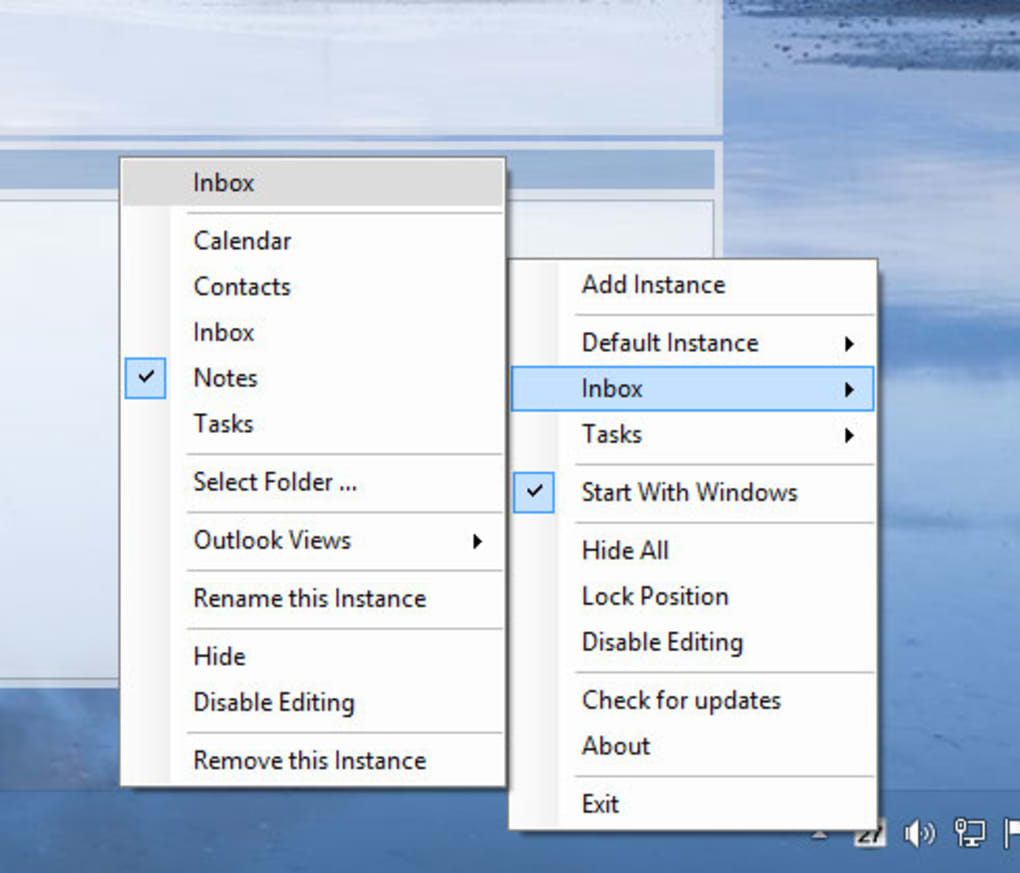Open the network icon in system tray
1020x873 pixels.
point(969,833)
